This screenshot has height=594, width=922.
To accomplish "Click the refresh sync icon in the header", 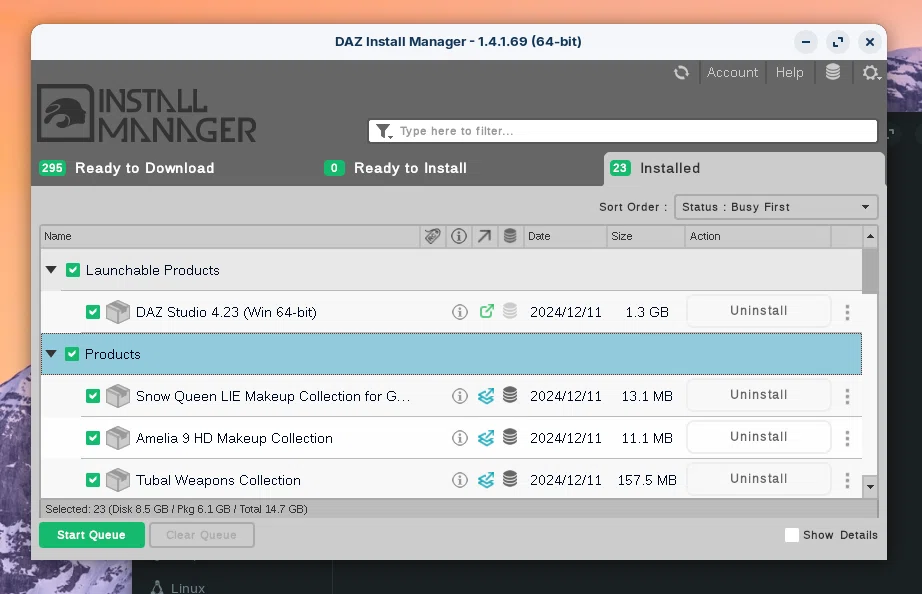I will click(681, 72).
